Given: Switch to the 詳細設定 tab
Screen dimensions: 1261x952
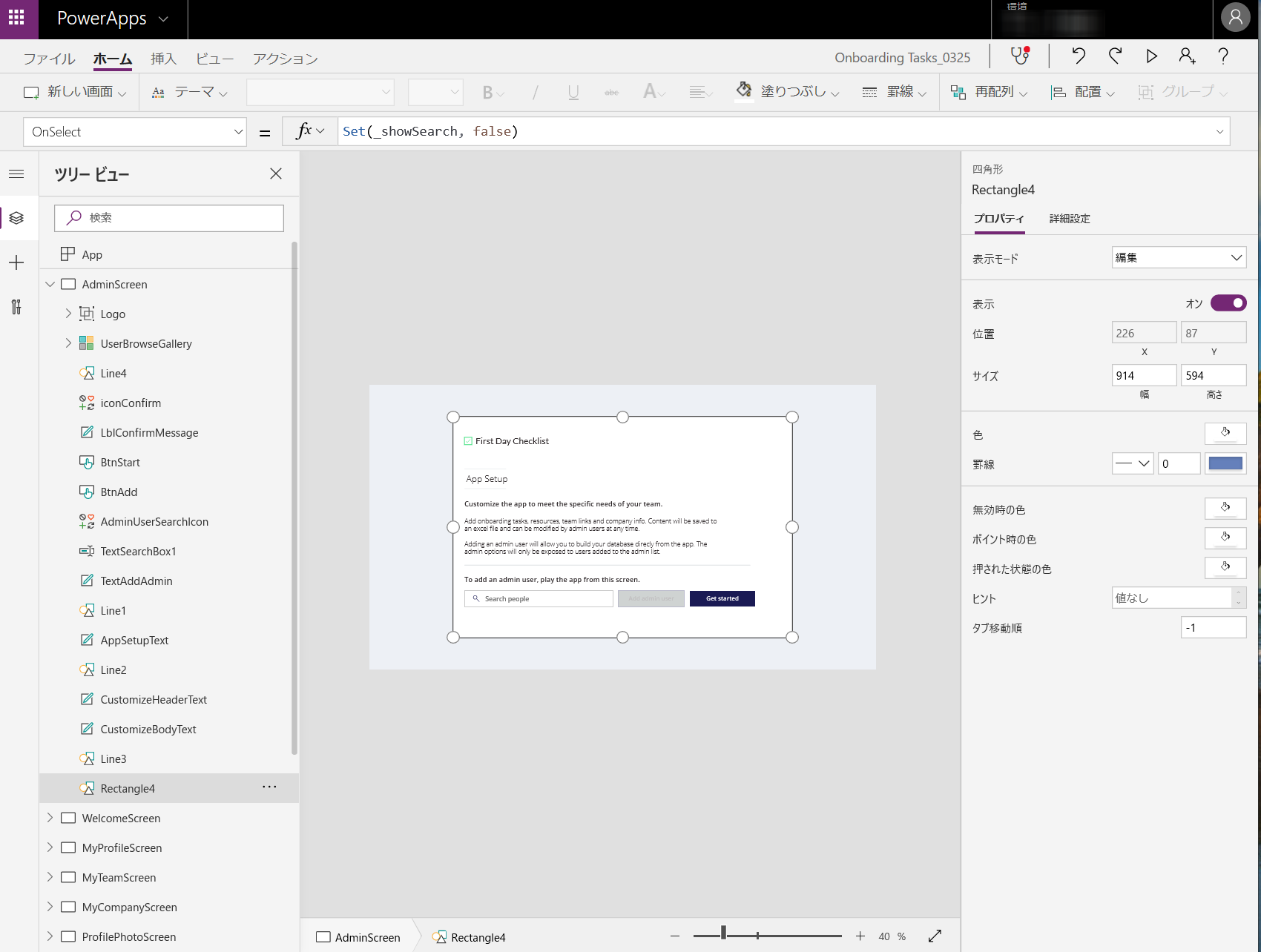Looking at the screenshot, I should [x=1070, y=219].
